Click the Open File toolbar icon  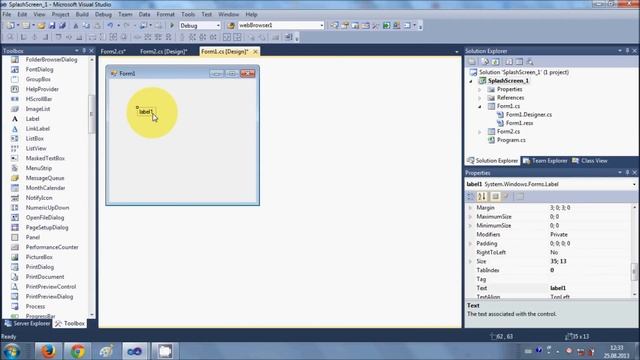[x=41, y=25]
